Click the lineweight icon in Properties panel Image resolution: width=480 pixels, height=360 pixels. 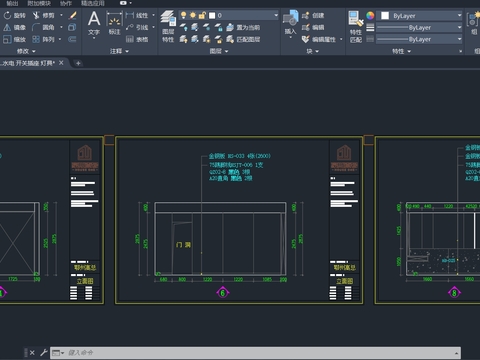(370, 27)
